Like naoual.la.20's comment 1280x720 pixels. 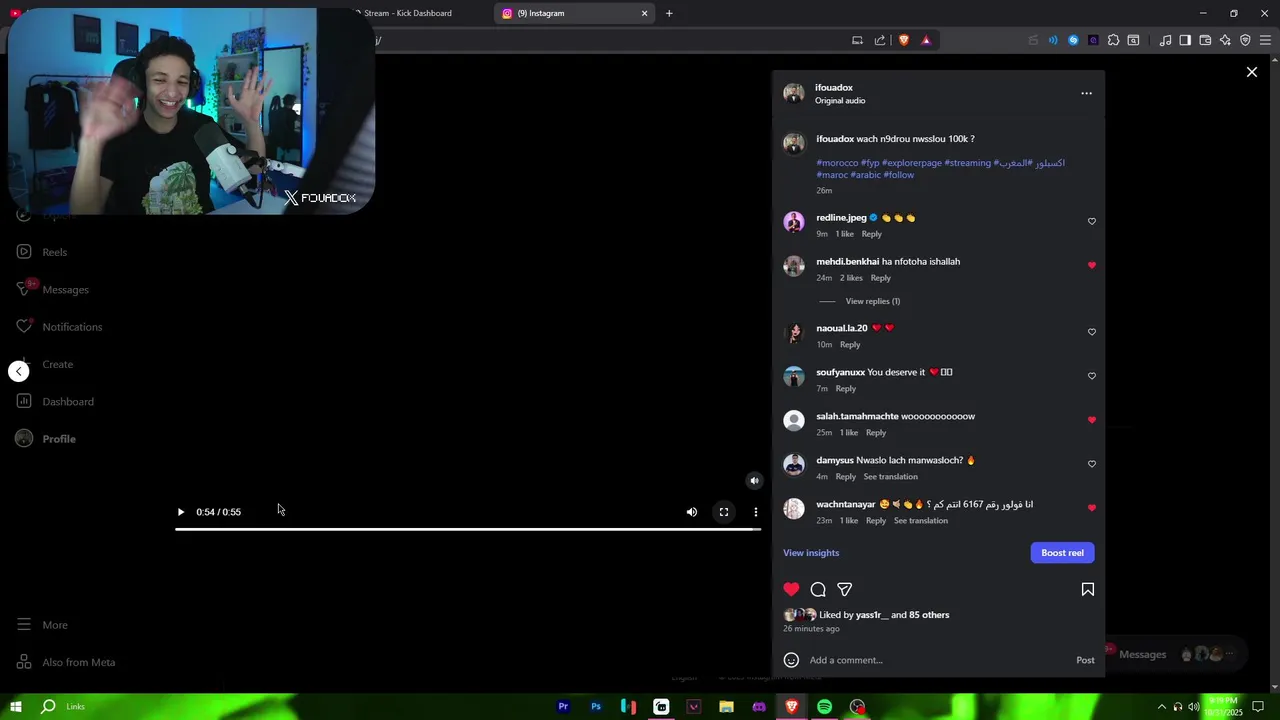[1091, 332]
